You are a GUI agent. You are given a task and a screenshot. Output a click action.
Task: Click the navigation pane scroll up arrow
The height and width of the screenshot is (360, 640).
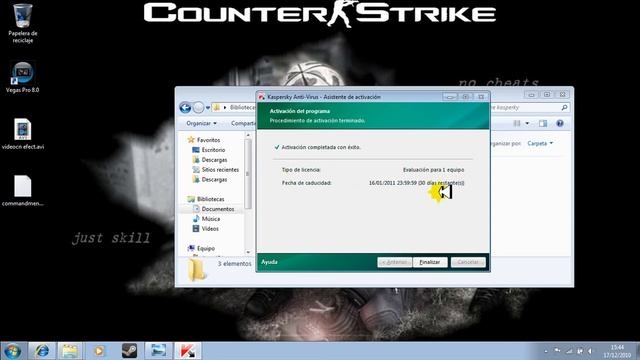(x=248, y=135)
